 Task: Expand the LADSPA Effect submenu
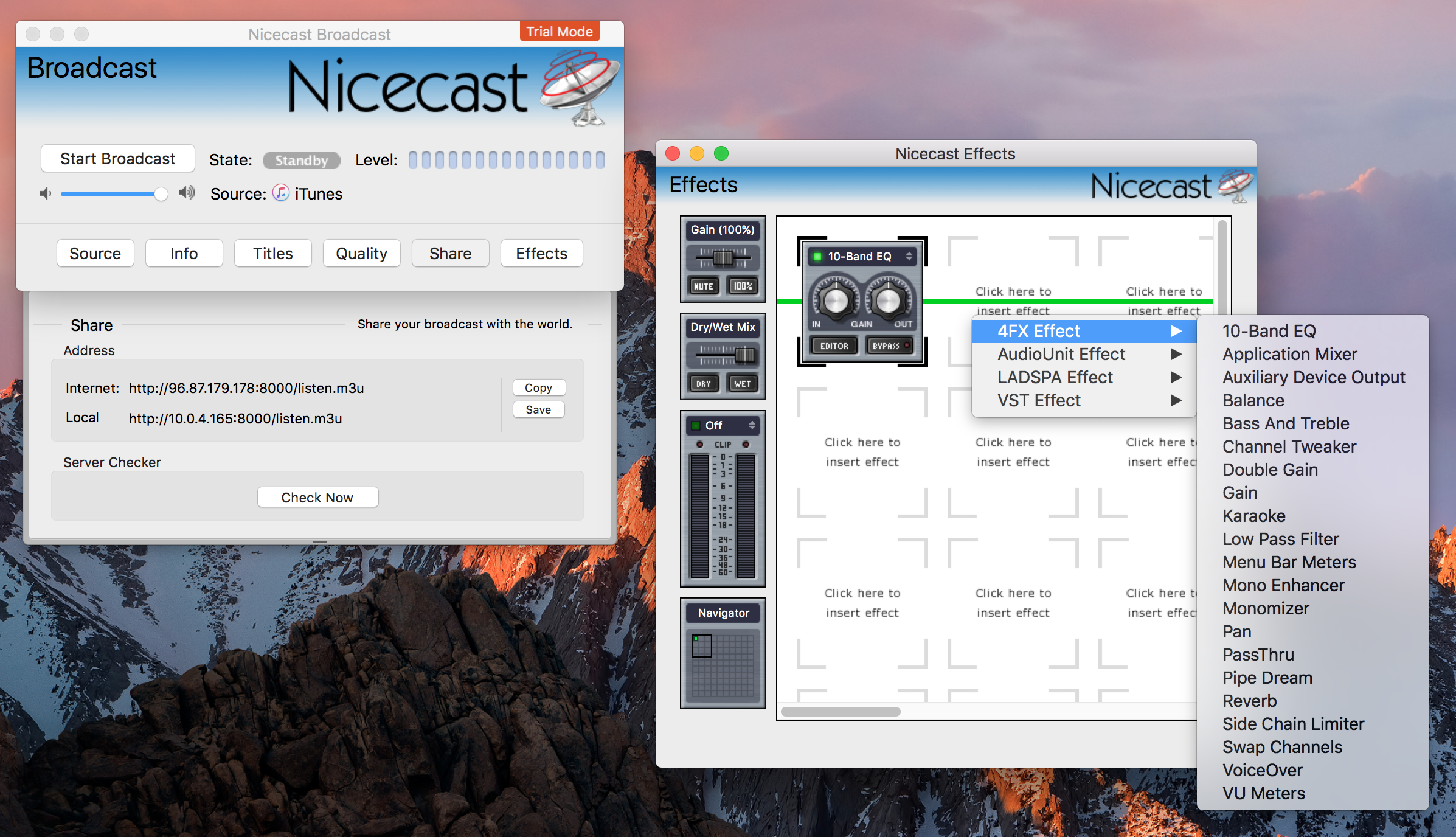tap(1084, 377)
